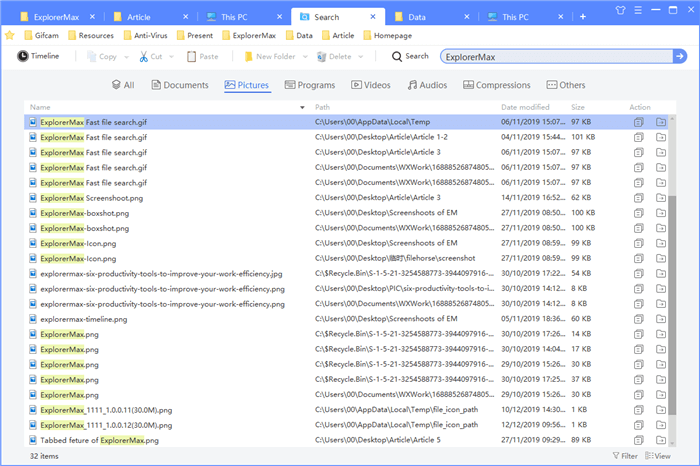Click the vertical scrollbar thumb
Image resolution: width=700 pixels, height=466 pixels.
pyautogui.click(x=672, y=305)
